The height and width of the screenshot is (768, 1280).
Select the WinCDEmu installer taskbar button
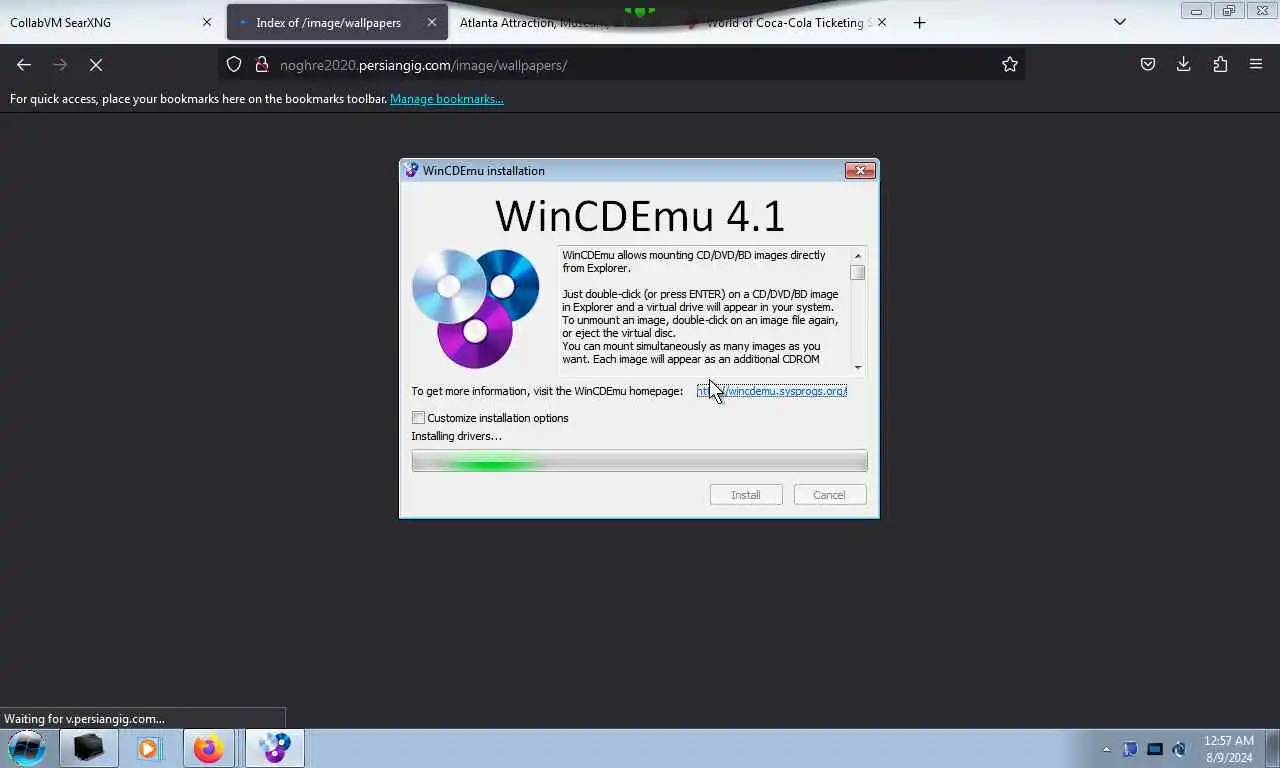tap(274, 748)
